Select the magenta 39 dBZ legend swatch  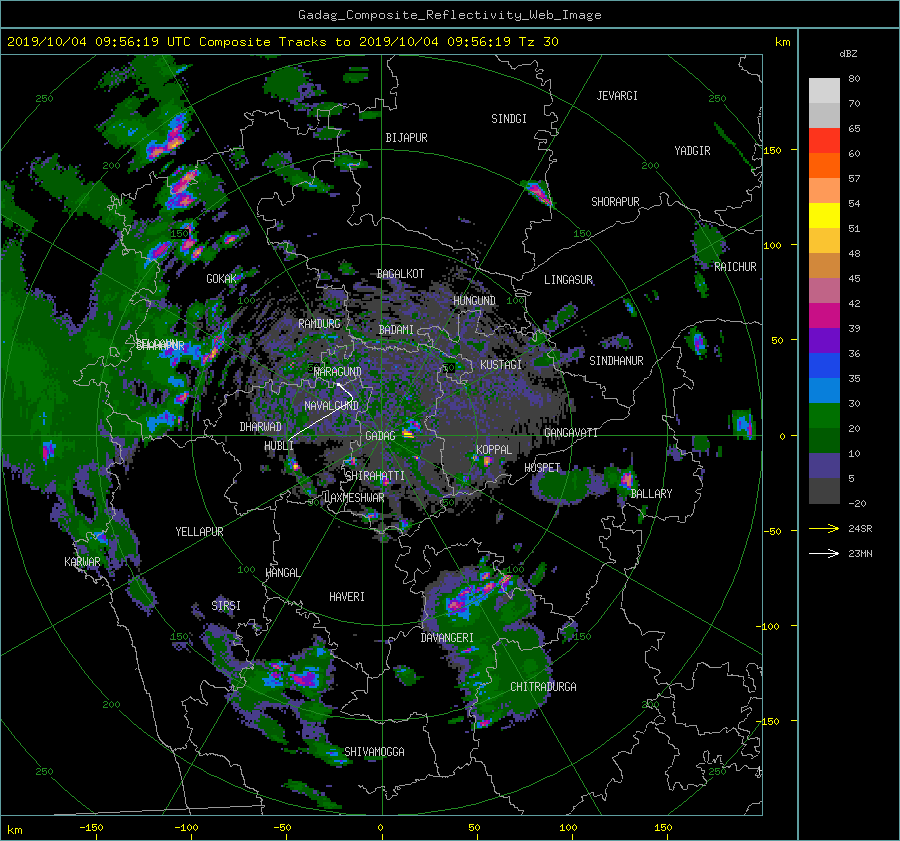coord(824,315)
